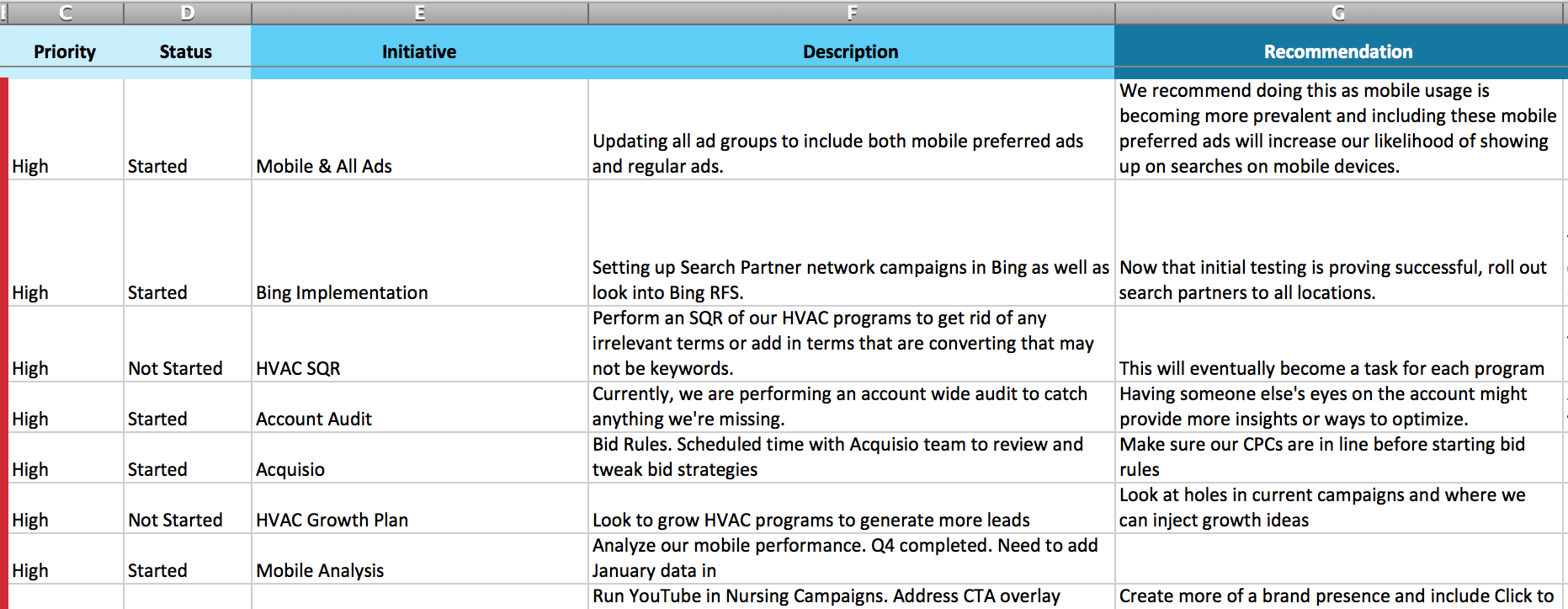Select recommendation 'Having someone else's eyes'
The width and height of the screenshot is (1568, 609).
click(x=1339, y=407)
